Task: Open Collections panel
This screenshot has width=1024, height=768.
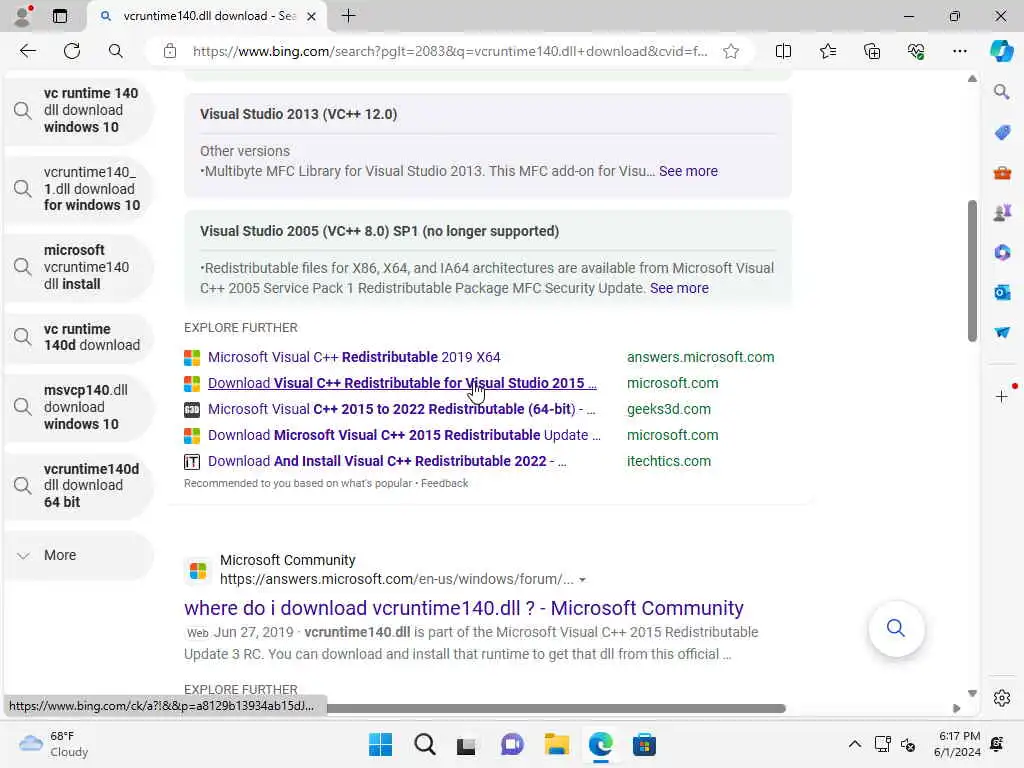Action: pyautogui.click(x=872, y=51)
